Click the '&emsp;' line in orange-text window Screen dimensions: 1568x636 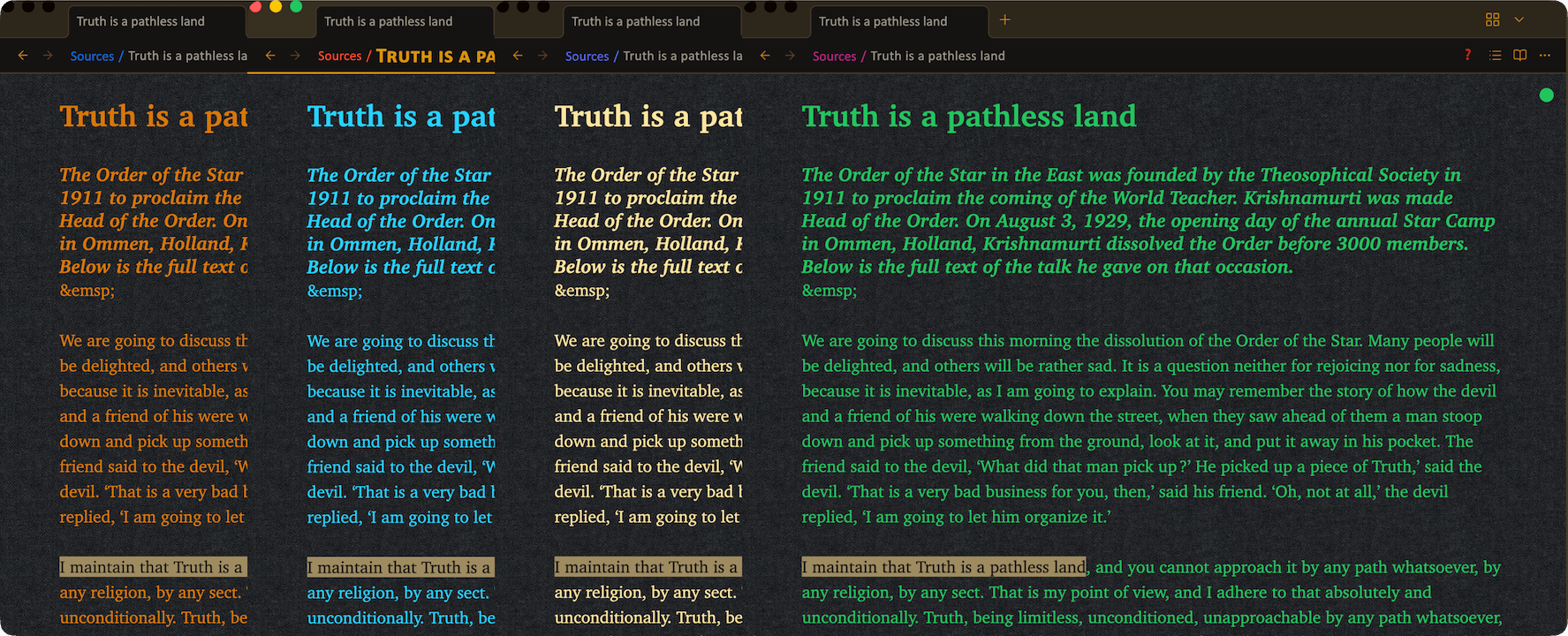(87, 290)
